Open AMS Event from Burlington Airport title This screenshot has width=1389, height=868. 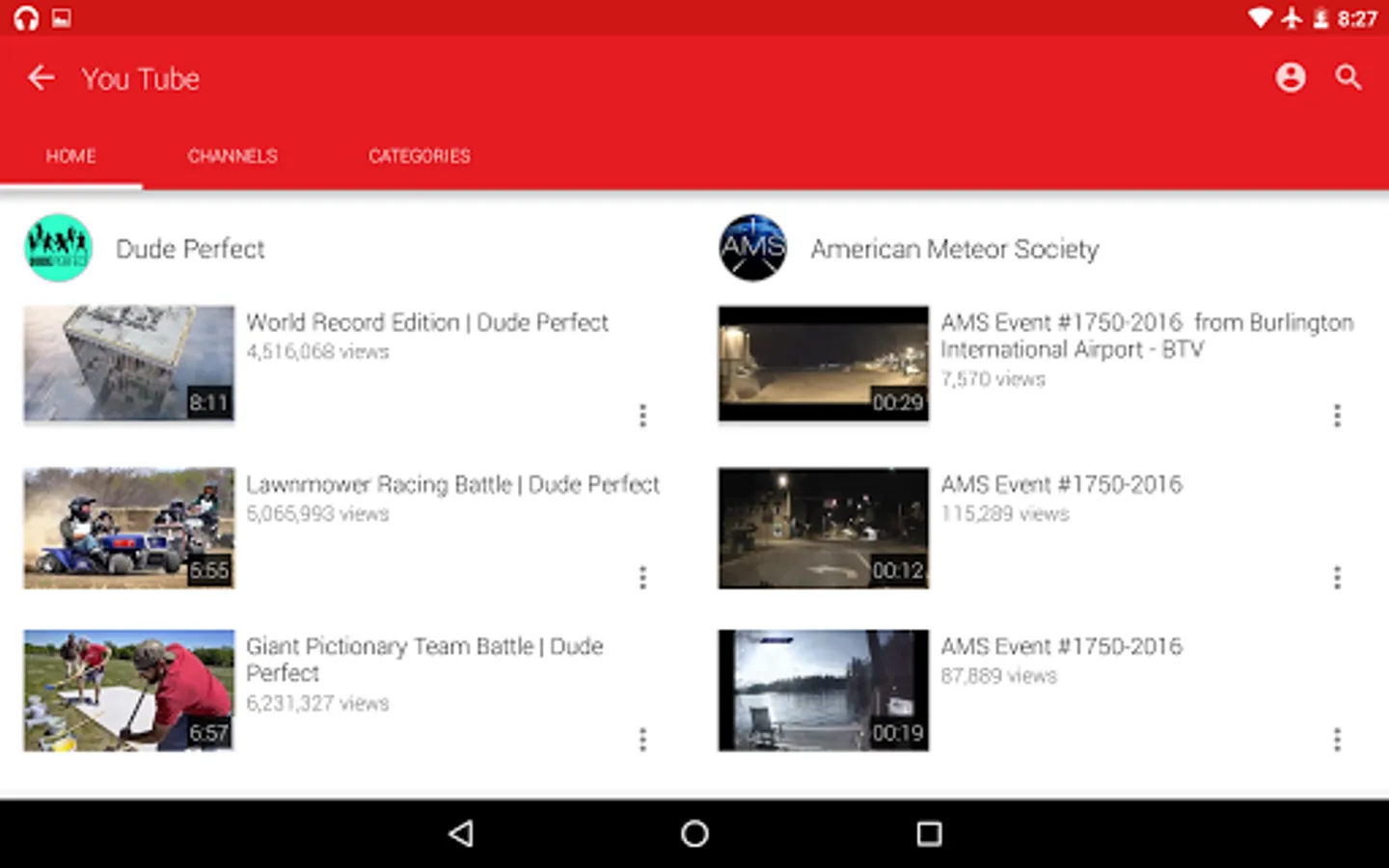pyautogui.click(x=1147, y=336)
